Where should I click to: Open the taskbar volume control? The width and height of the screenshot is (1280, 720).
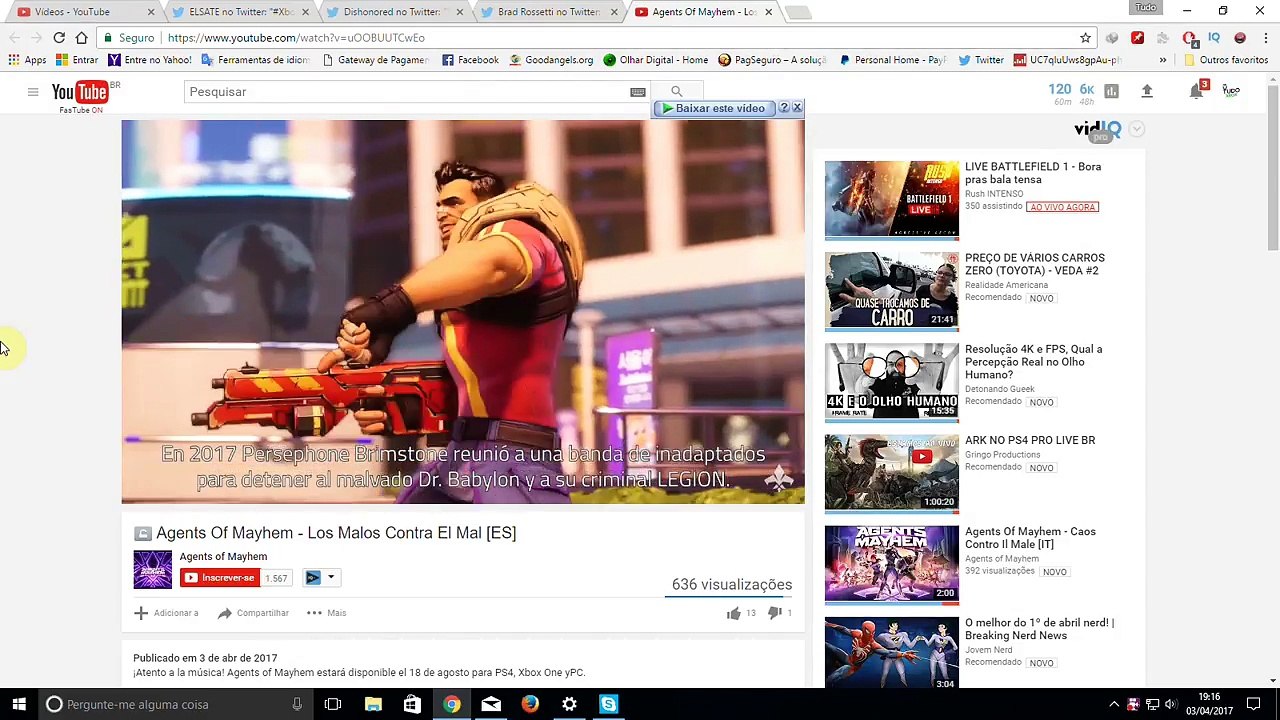[x=1171, y=704]
